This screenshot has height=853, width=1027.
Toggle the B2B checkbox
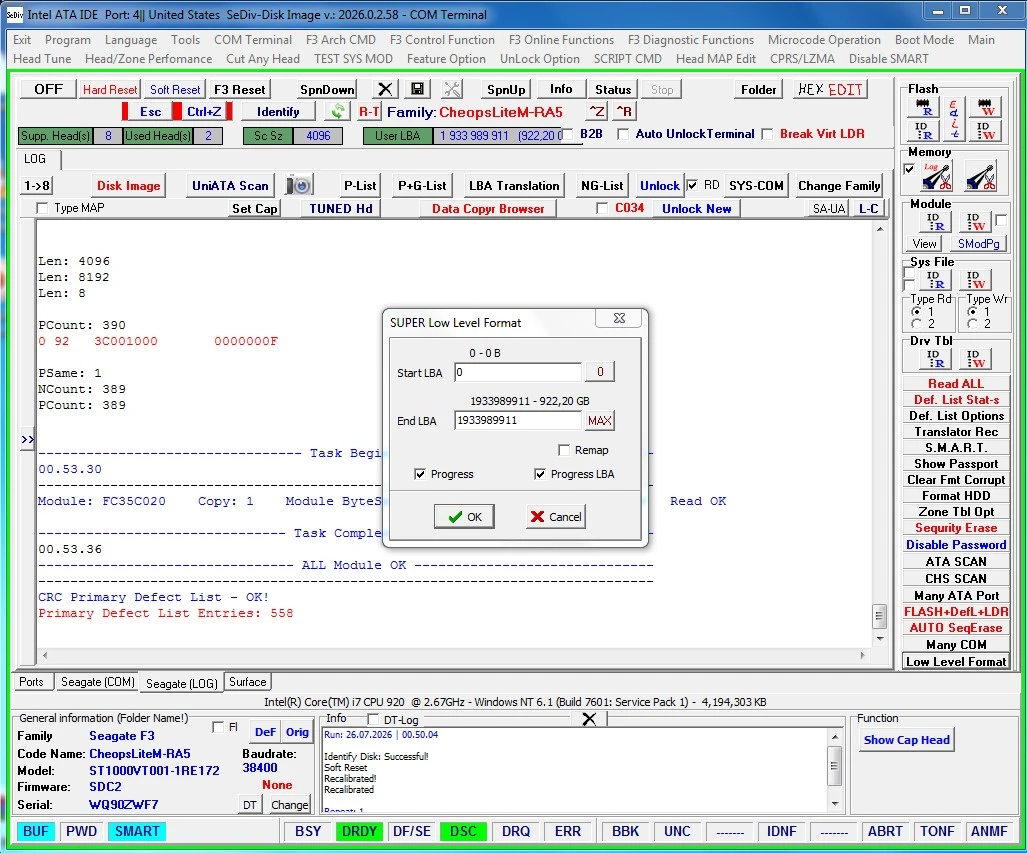click(568, 134)
